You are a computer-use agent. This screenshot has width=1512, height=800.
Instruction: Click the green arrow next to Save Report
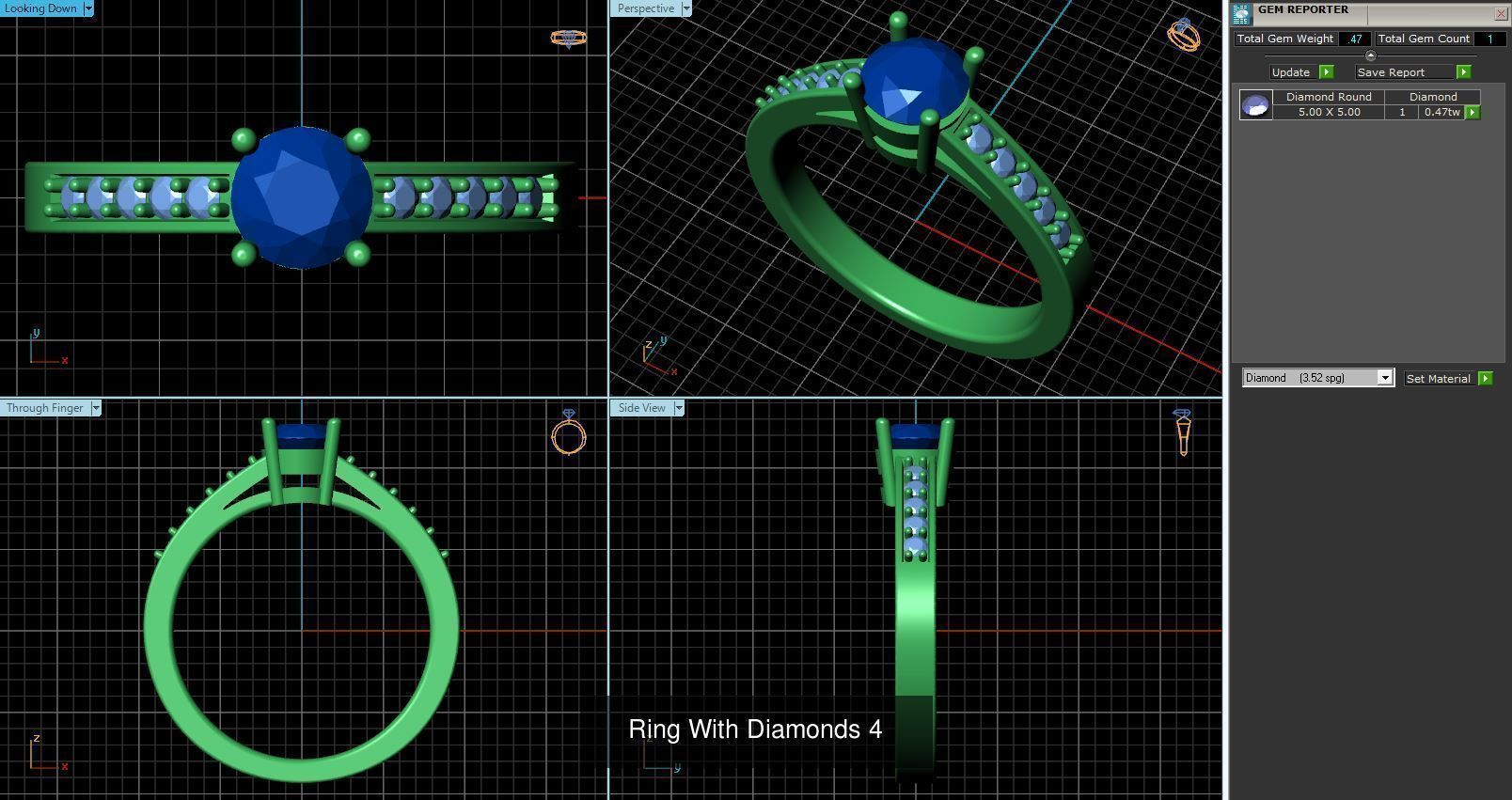coord(1463,72)
